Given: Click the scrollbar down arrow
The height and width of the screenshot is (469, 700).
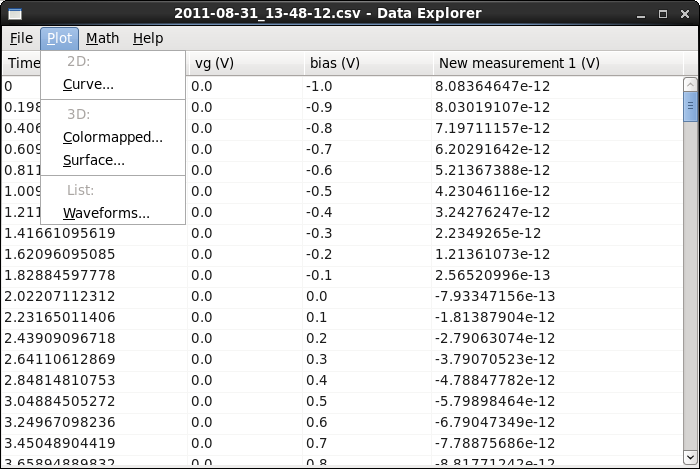Looking at the screenshot, I should [690, 457].
